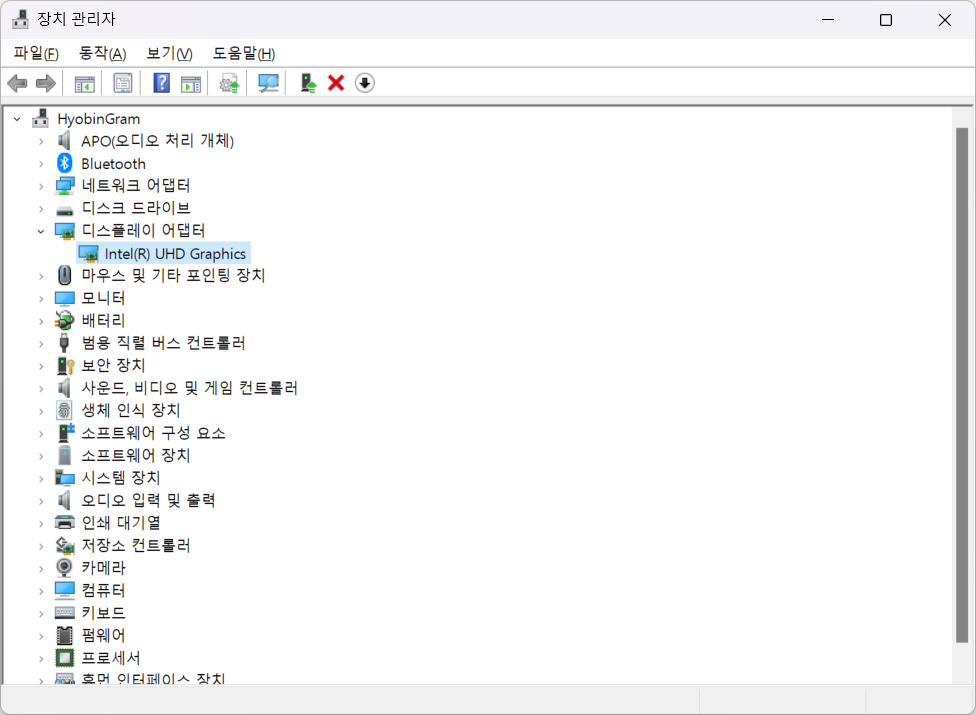The height and width of the screenshot is (715, 976).
Task: Click the chip icon beside 펌웨어
Action: point(65,635)
